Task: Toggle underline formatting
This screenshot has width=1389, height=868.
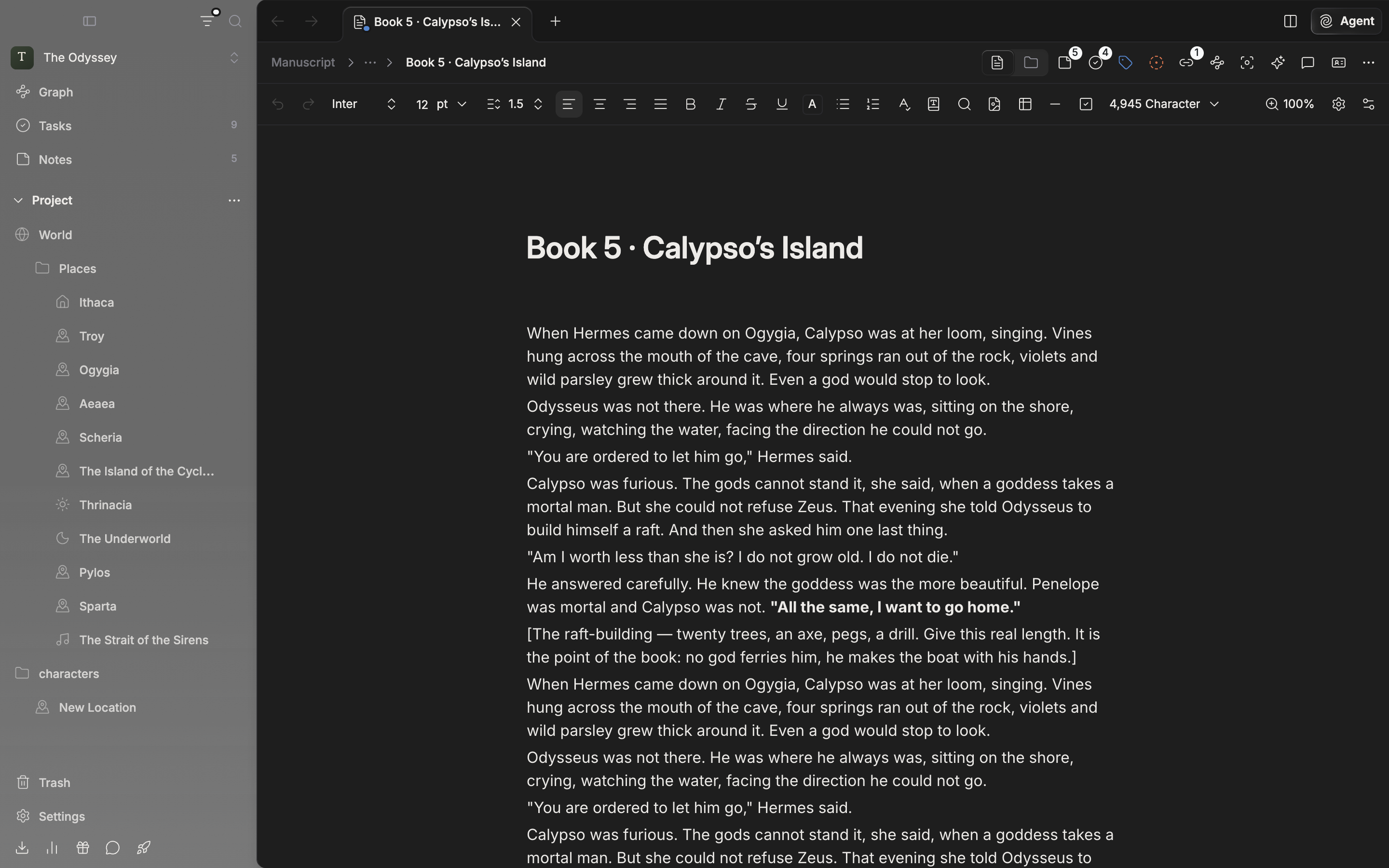Action: click(x=782, y=104)
